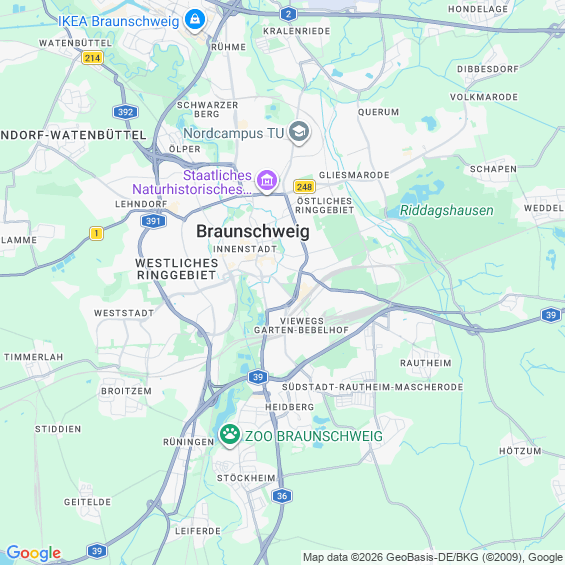Click the yellow 214 road shield
The height and width of the screenshot is (565, 565).
point(92,58)
